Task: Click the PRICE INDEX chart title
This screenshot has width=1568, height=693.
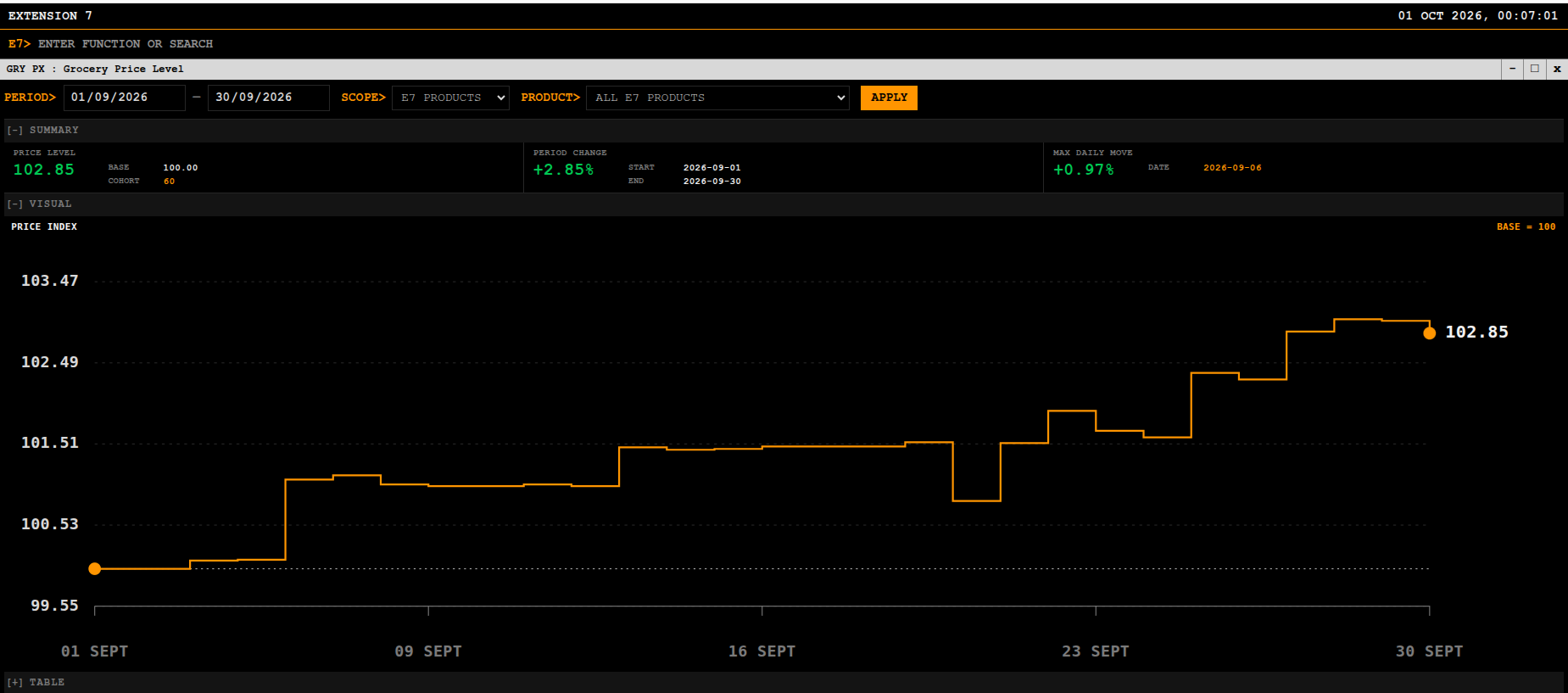Action: 44,227
